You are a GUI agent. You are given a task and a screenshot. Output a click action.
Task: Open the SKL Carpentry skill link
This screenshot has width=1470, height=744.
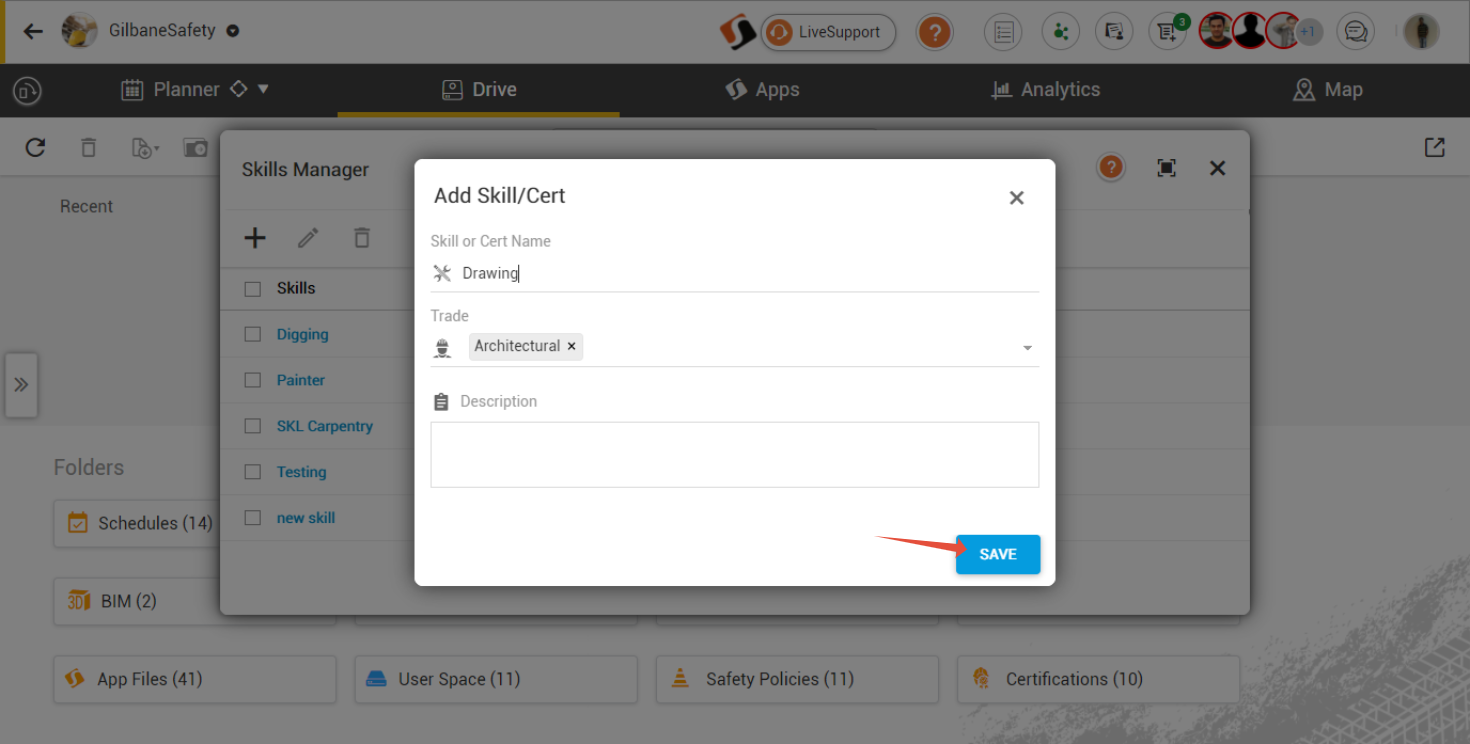click(x=325, y=426)
